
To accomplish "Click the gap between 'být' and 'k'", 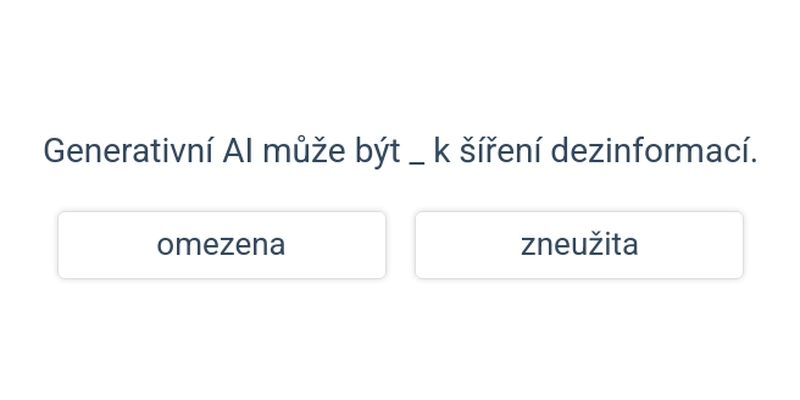I will click(417, 160).
